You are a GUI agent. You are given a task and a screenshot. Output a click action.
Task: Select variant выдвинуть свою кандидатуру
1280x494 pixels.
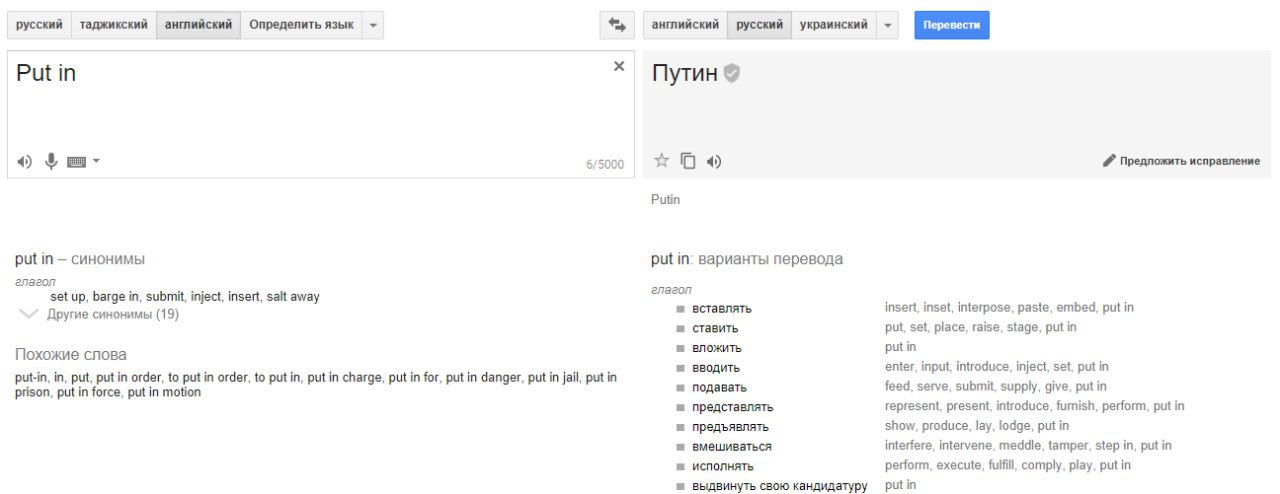pyautogui.click(x=779, y=486)
